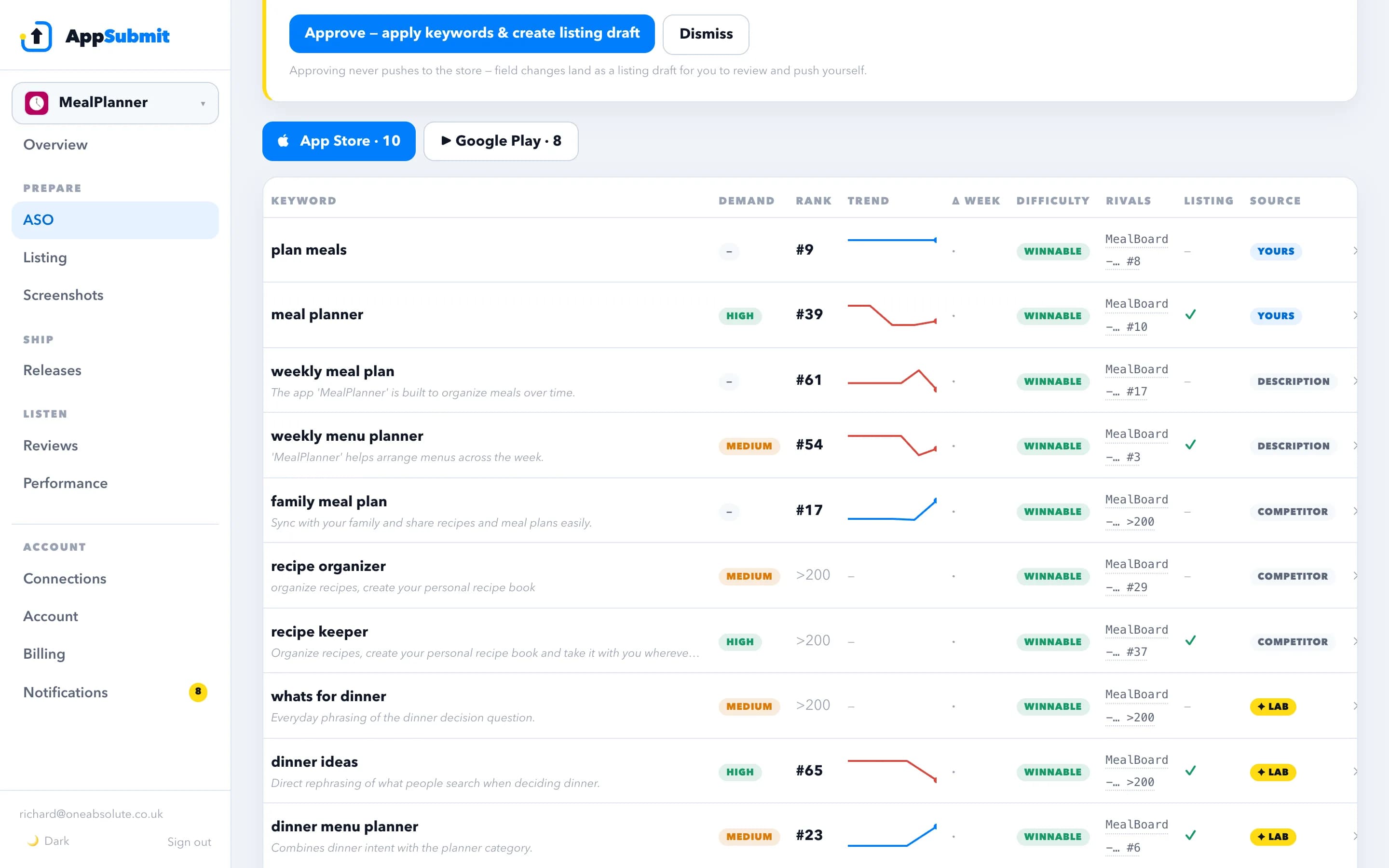Click the MEDIUM demand badge for recipe organizer
The image size is (1389, 868).
749,576
